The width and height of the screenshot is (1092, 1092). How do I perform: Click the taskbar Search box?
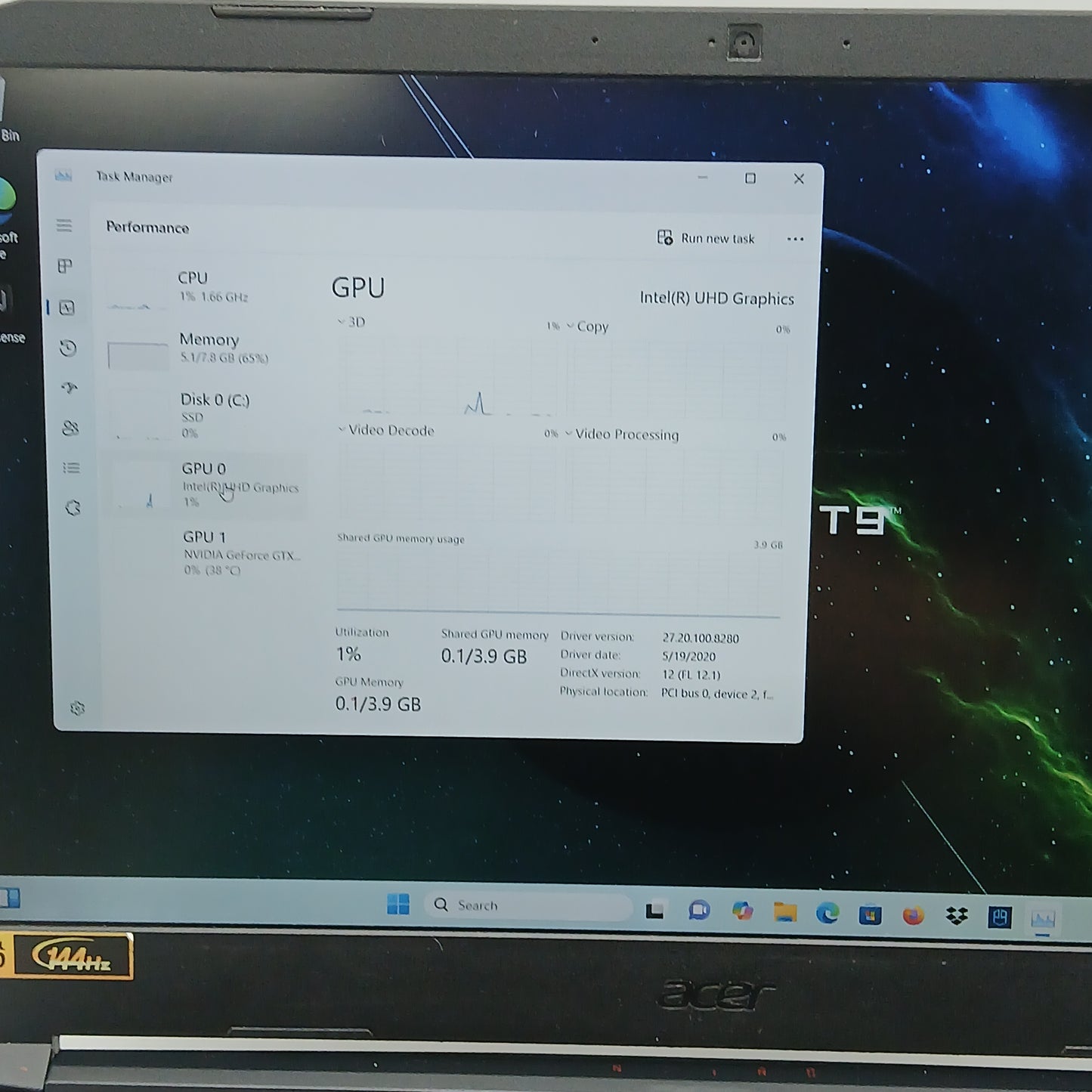pyautogui.click(x=529, y=905)
